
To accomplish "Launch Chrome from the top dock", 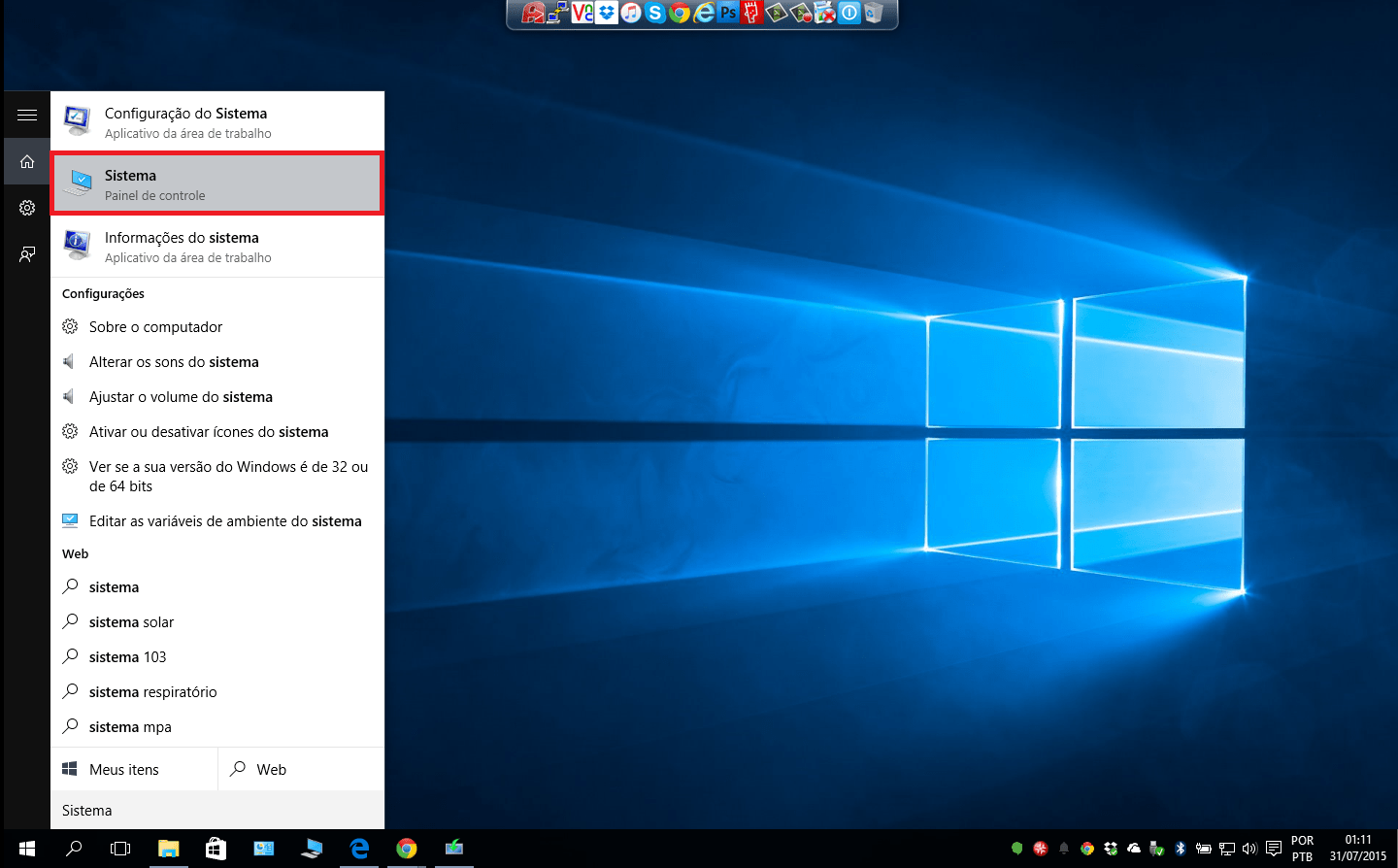I will [x=679, y=13].
